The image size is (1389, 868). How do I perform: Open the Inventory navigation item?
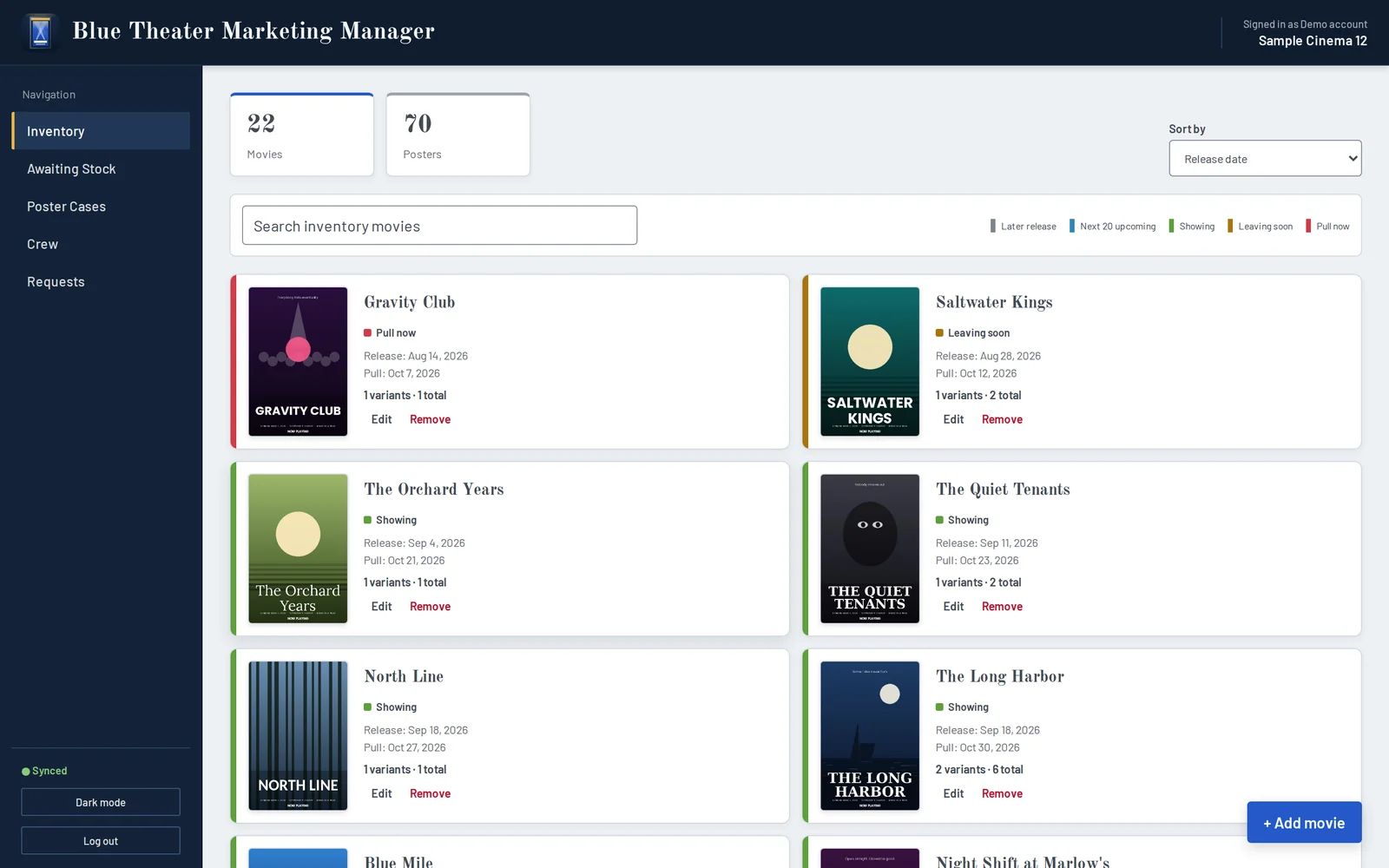[x=101, y=131]
